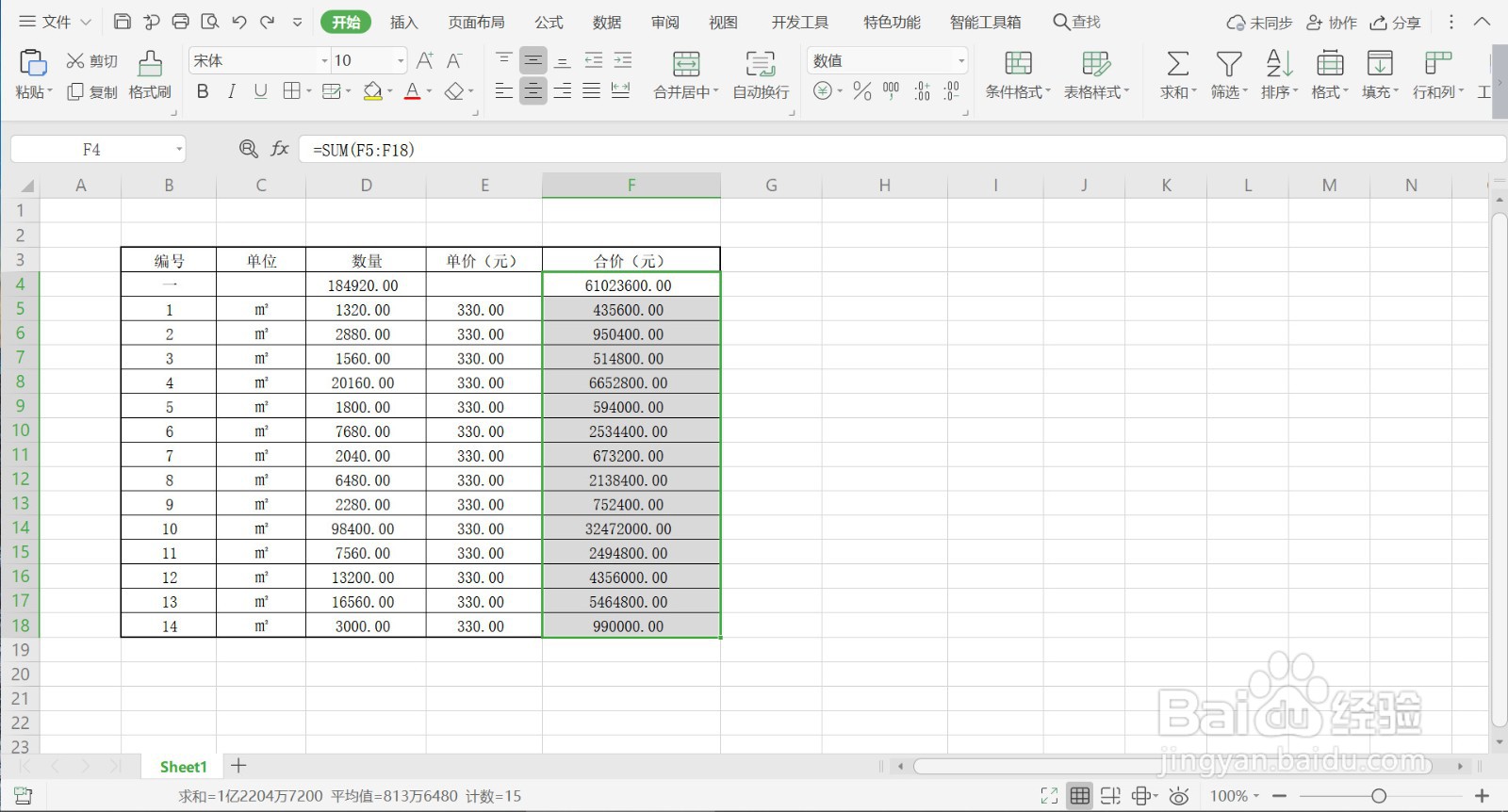Copy selection with 复制

[91, 91]
